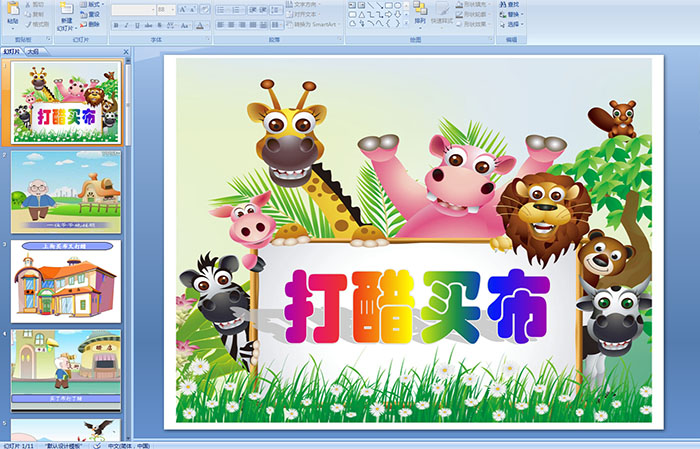Justify the paragraph text
700x449 pixels.
pyautogui.click(x=253, y=25)
